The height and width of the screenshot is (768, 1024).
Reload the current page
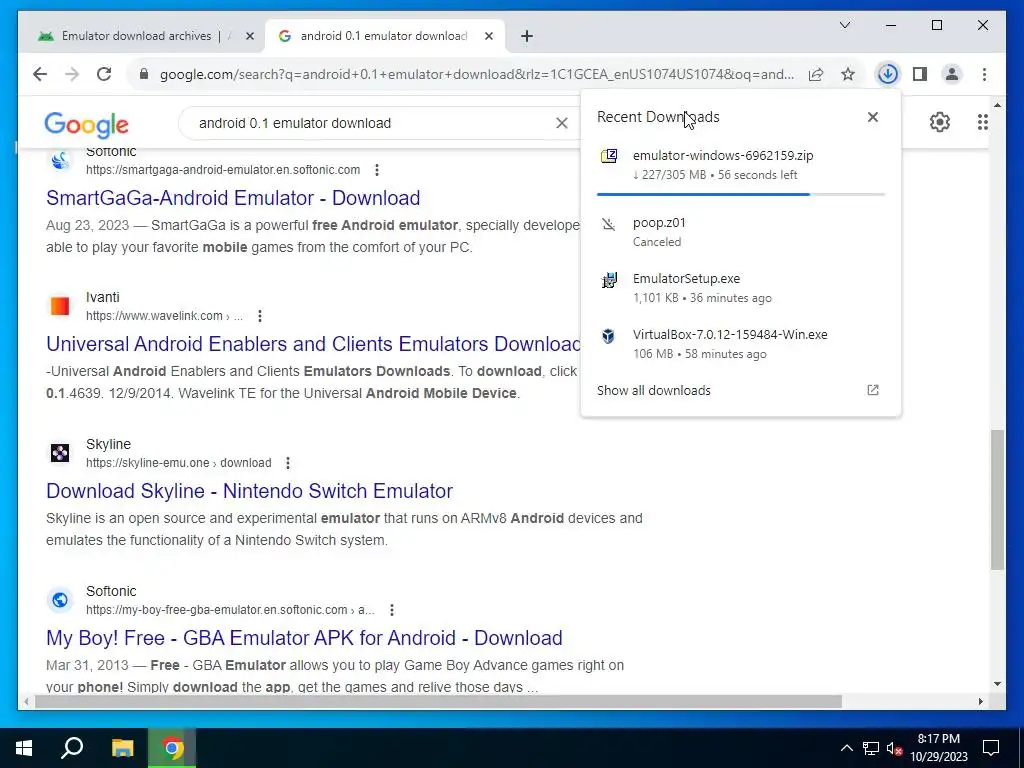point(104,74)
